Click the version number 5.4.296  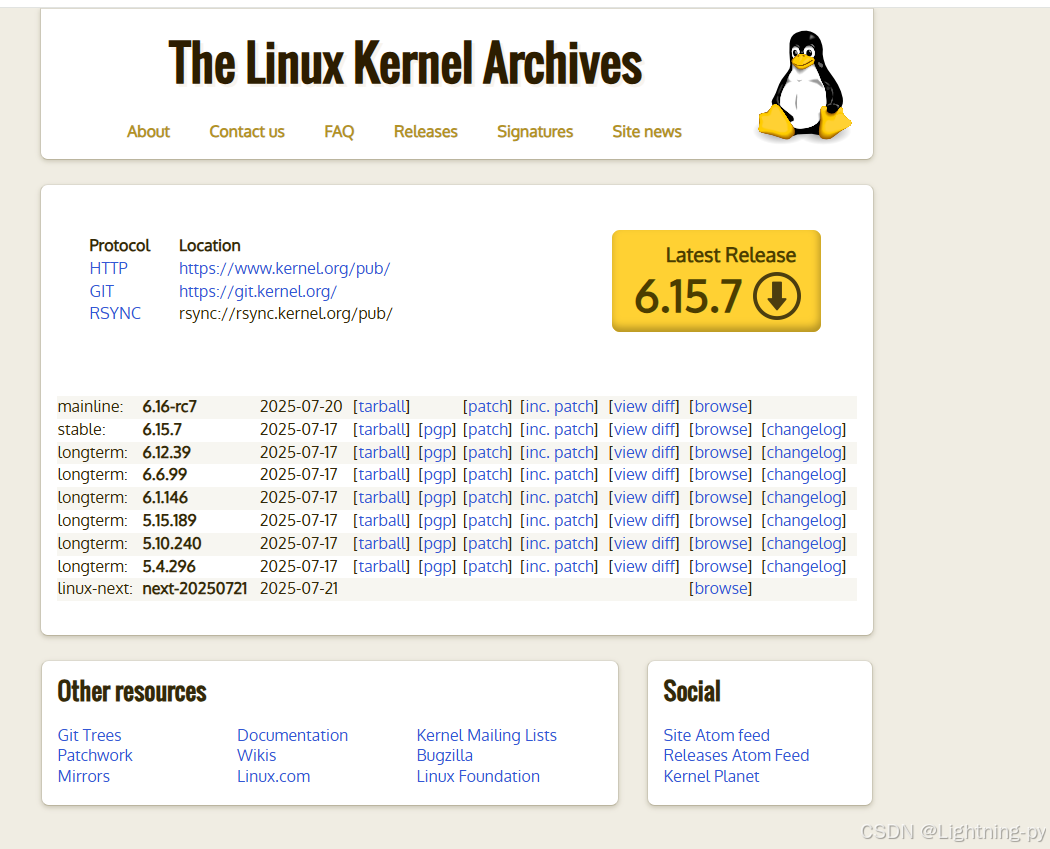coord(169,566)
